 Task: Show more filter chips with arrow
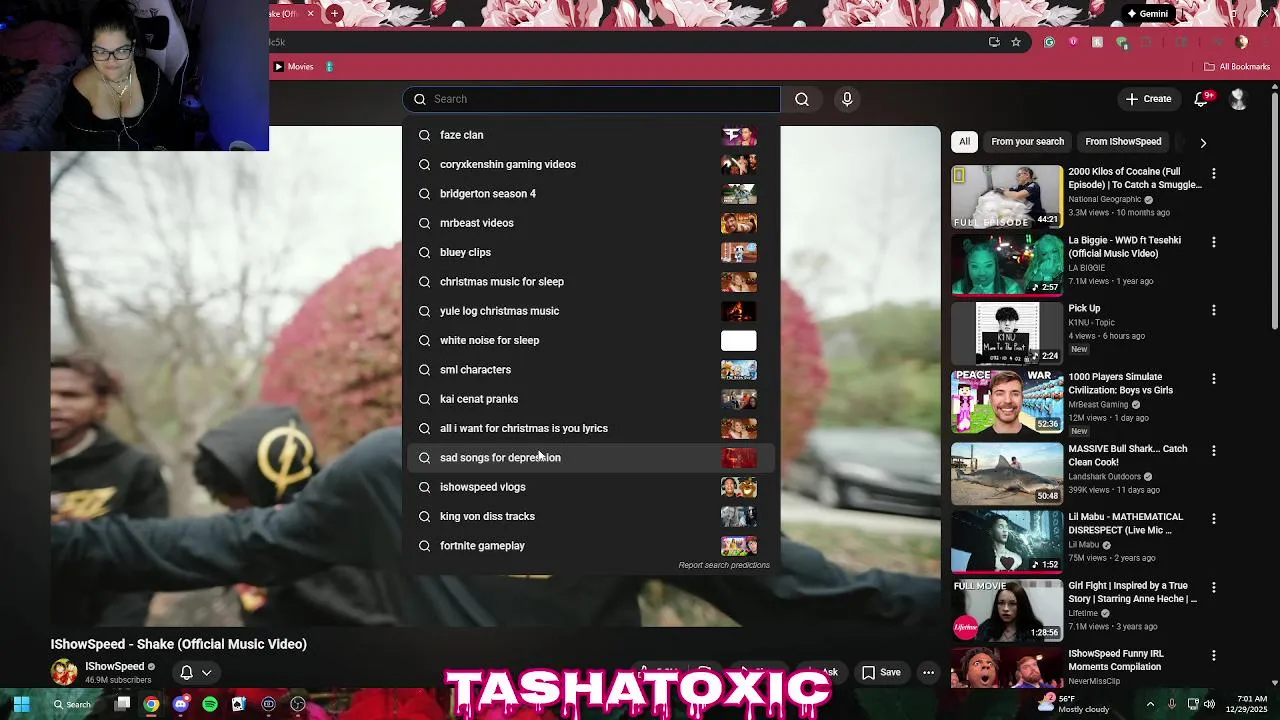tap(1203, 142)
